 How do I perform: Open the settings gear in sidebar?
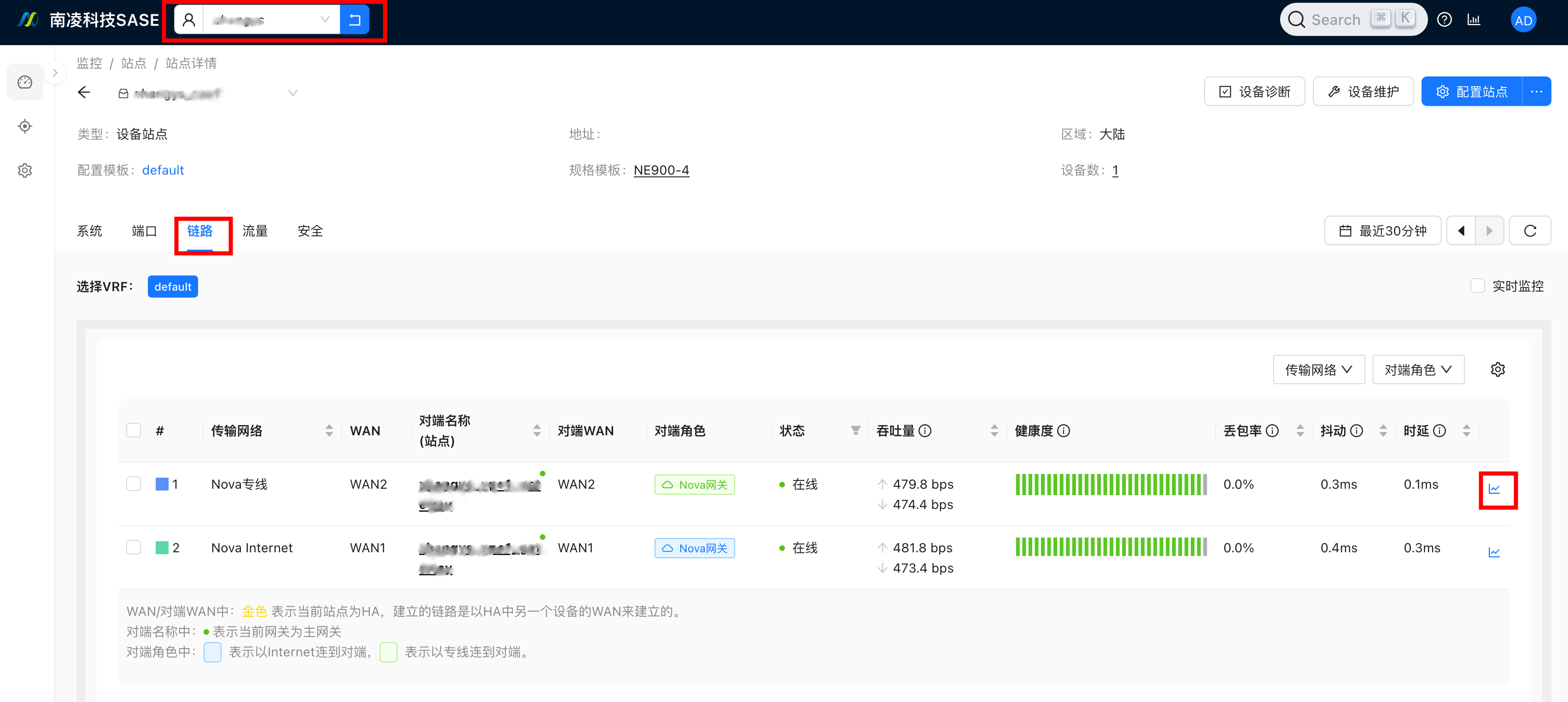point(25,170)
